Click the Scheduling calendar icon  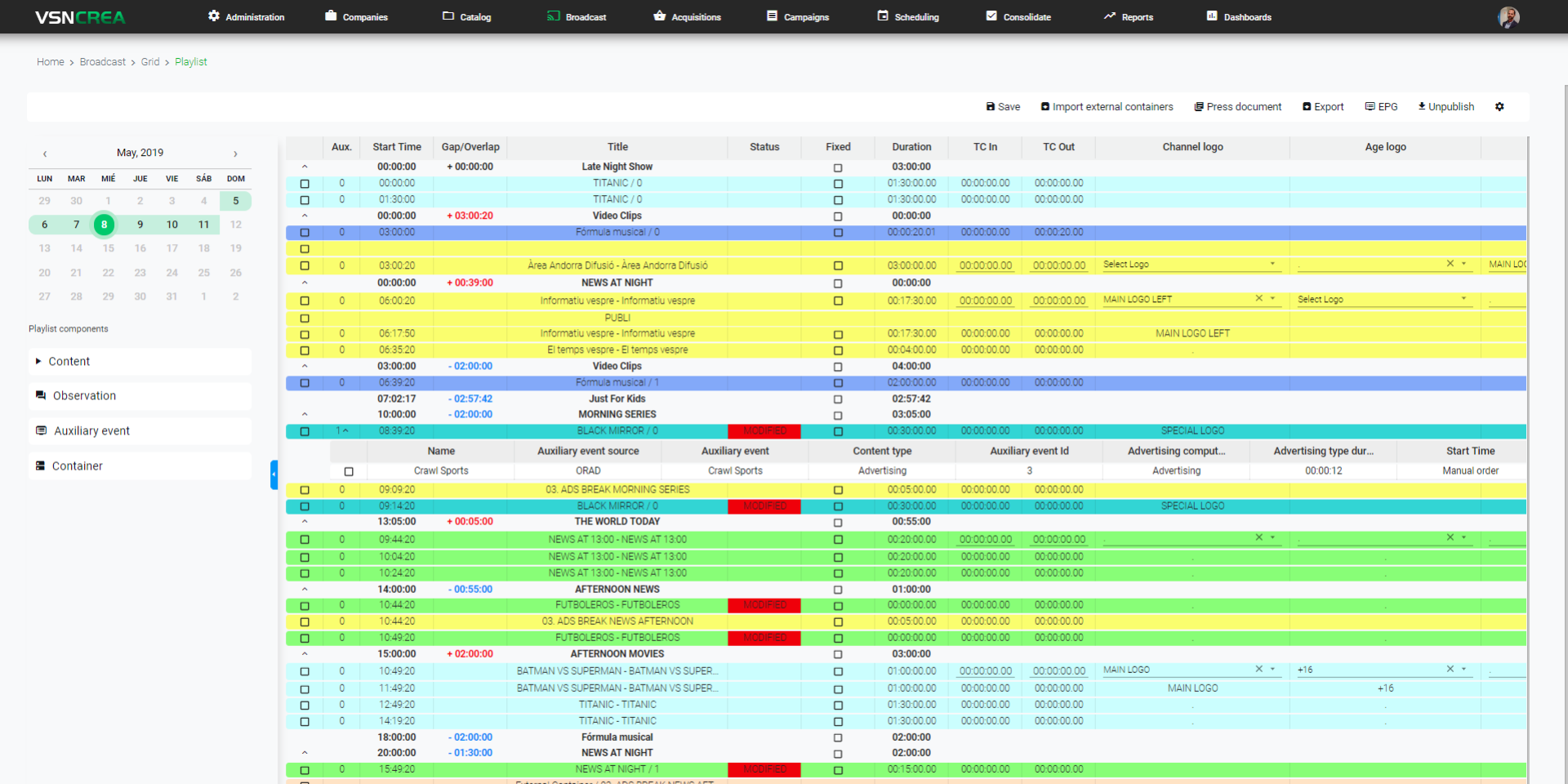883,16
